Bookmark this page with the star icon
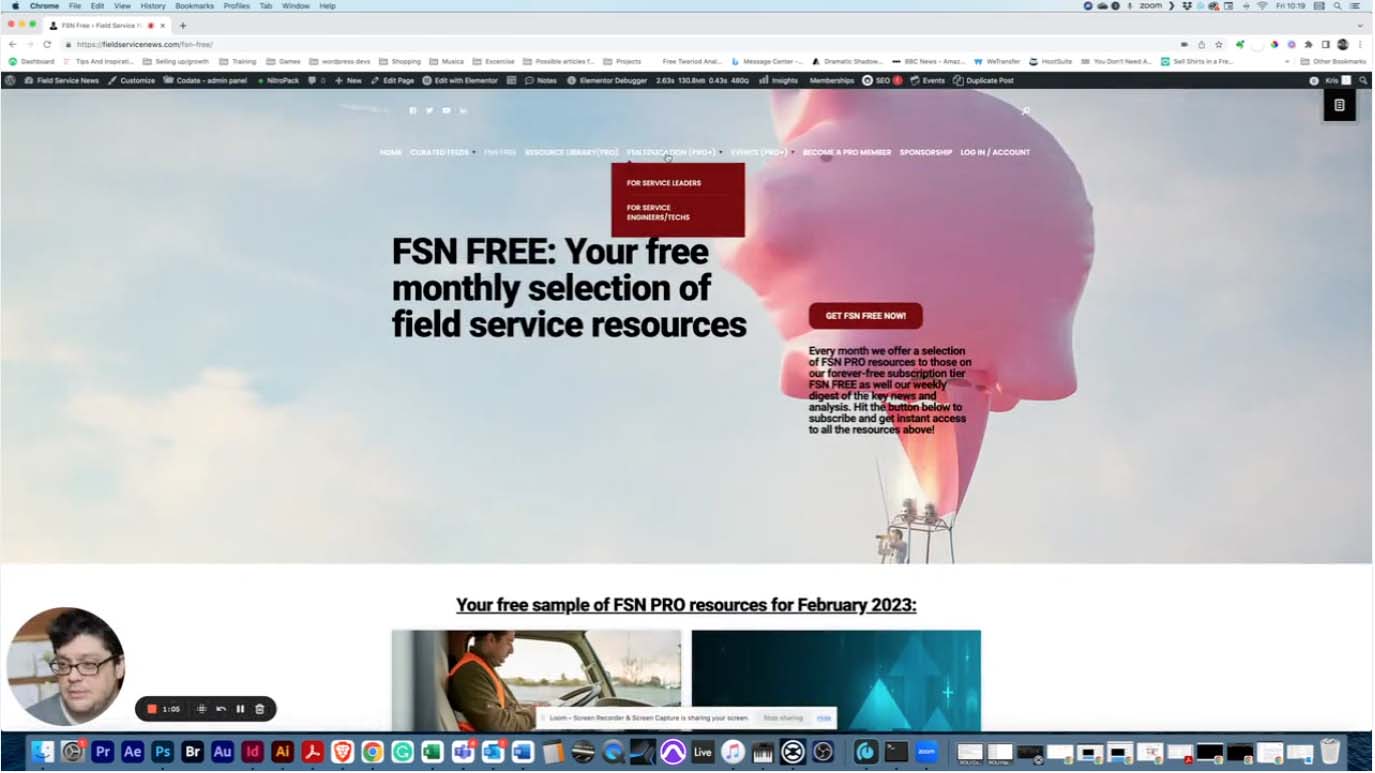The image size is (1375, 773). click(1218, 44)
